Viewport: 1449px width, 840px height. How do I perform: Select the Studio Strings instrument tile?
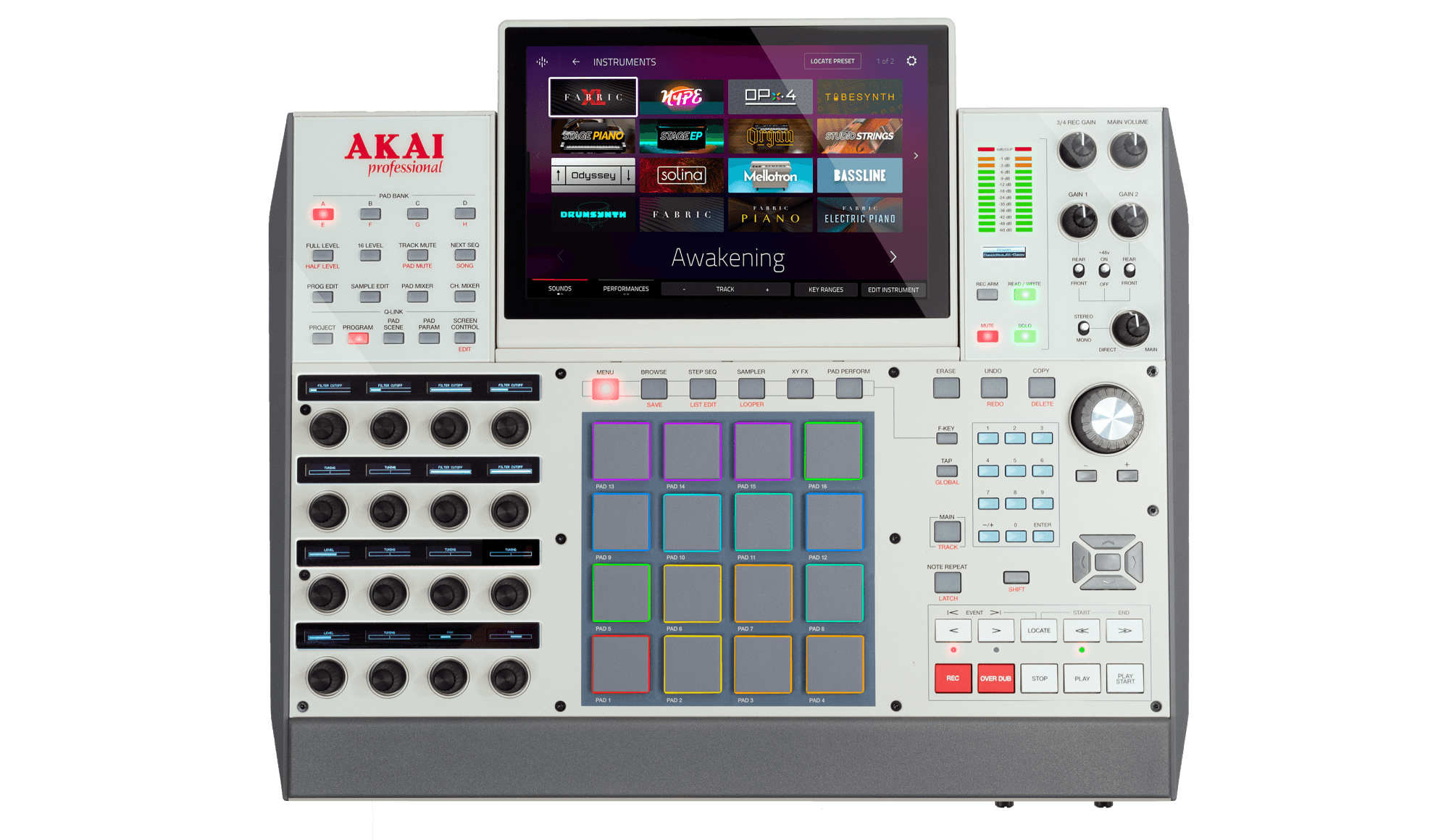(859, 136)
